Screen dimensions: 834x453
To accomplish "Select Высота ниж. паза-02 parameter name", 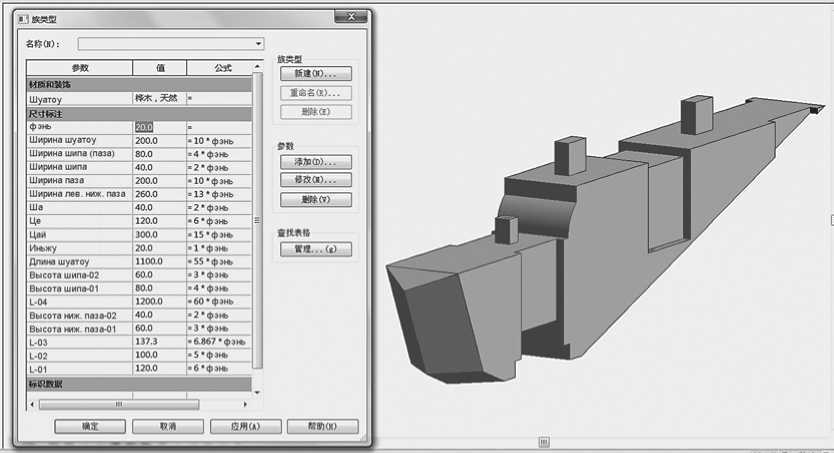I will tap(73, 316).
